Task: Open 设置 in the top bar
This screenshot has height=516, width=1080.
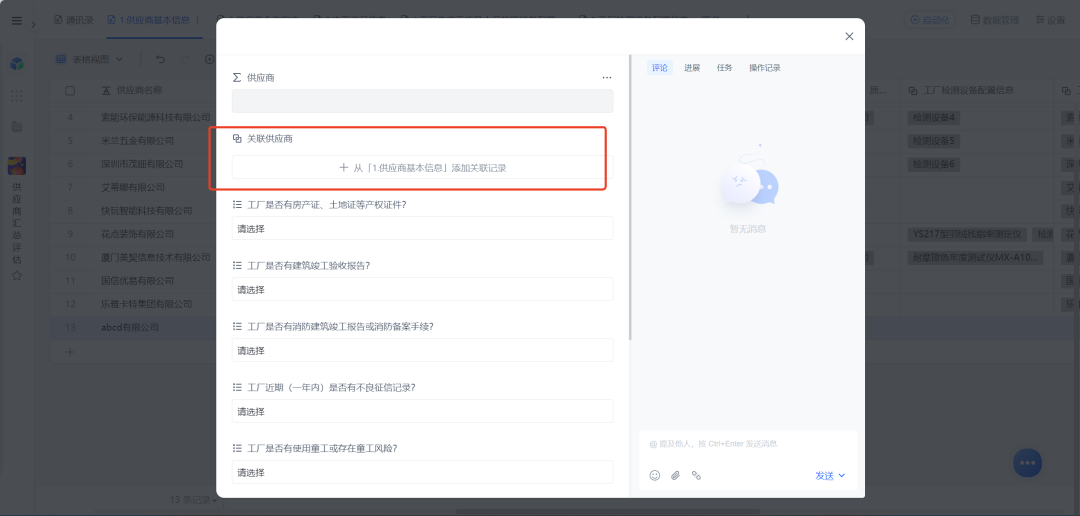Action: click(x=1050, y=20)
